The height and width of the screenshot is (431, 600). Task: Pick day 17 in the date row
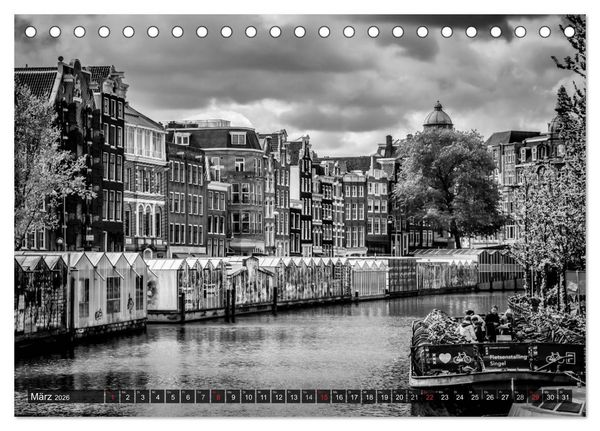[354, 397]
